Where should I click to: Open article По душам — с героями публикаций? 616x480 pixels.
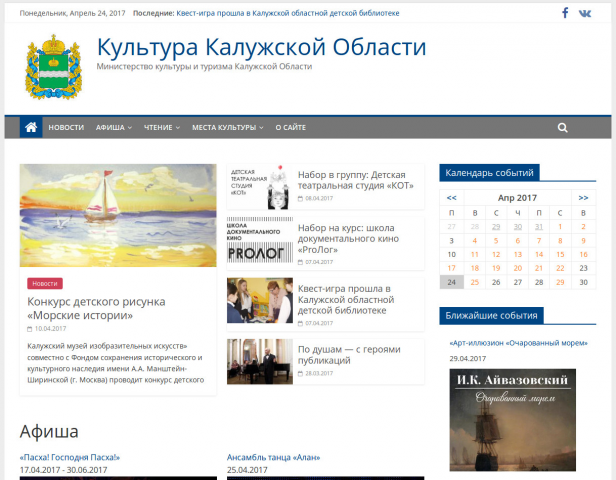349,355
